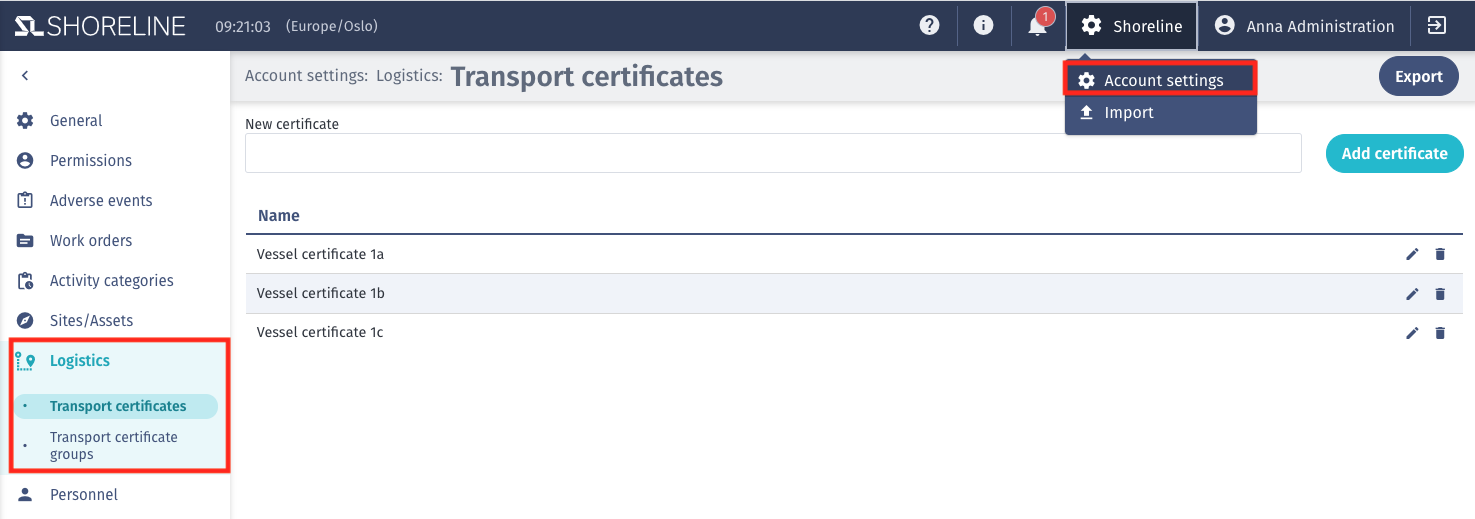The width and height of the screenshot is (1475, 519).
Task: Select Account settings menu entry
Action: click(x=1161, y=80)
